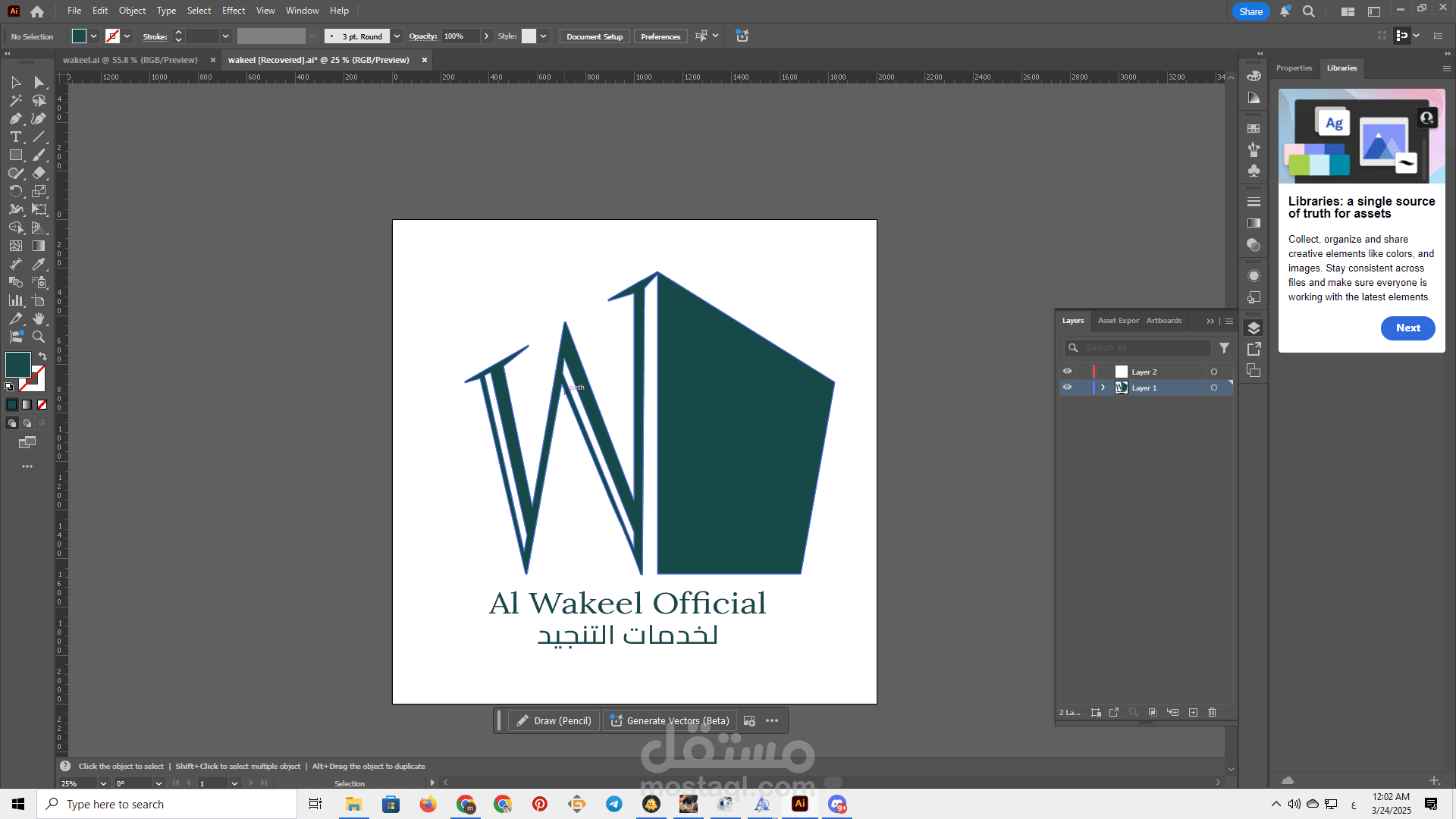This screenshot has width=1456, height=819.
Task: Select the Hand tool
Action: pos(39,318)
